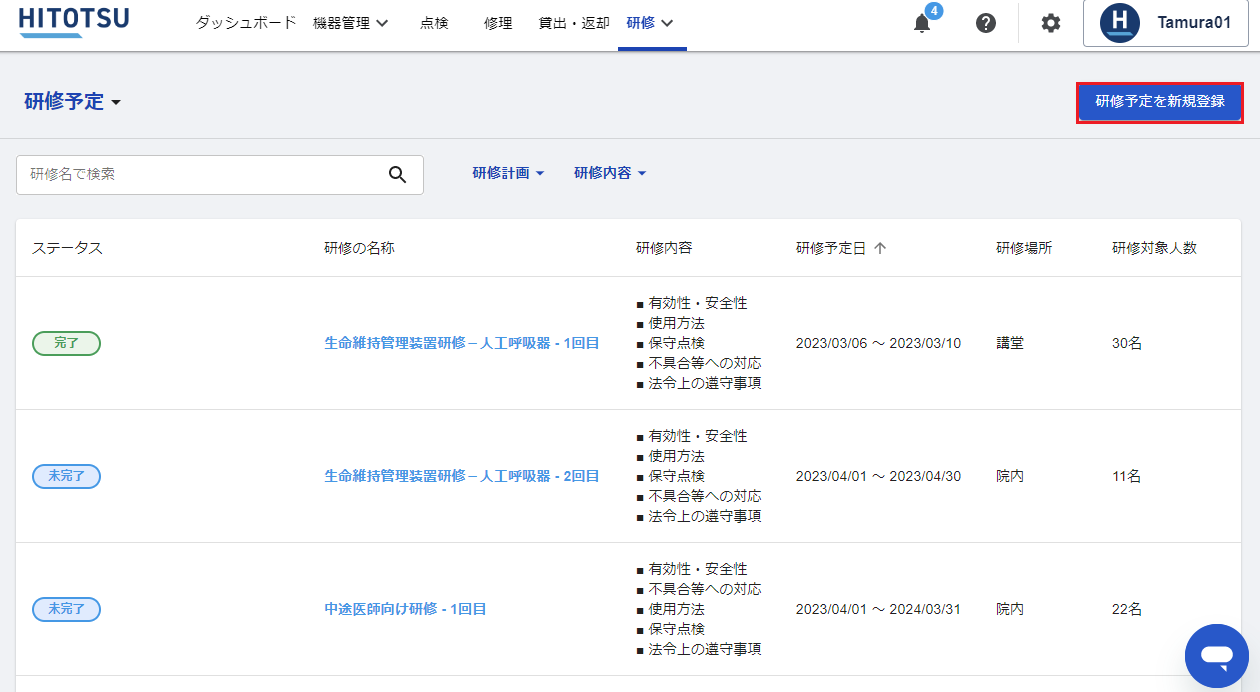Image resolution: width=1260 pixels, height=692 pixels.
Task: Open the 研修予定 page title dropdown
Action: pos(73,101)
